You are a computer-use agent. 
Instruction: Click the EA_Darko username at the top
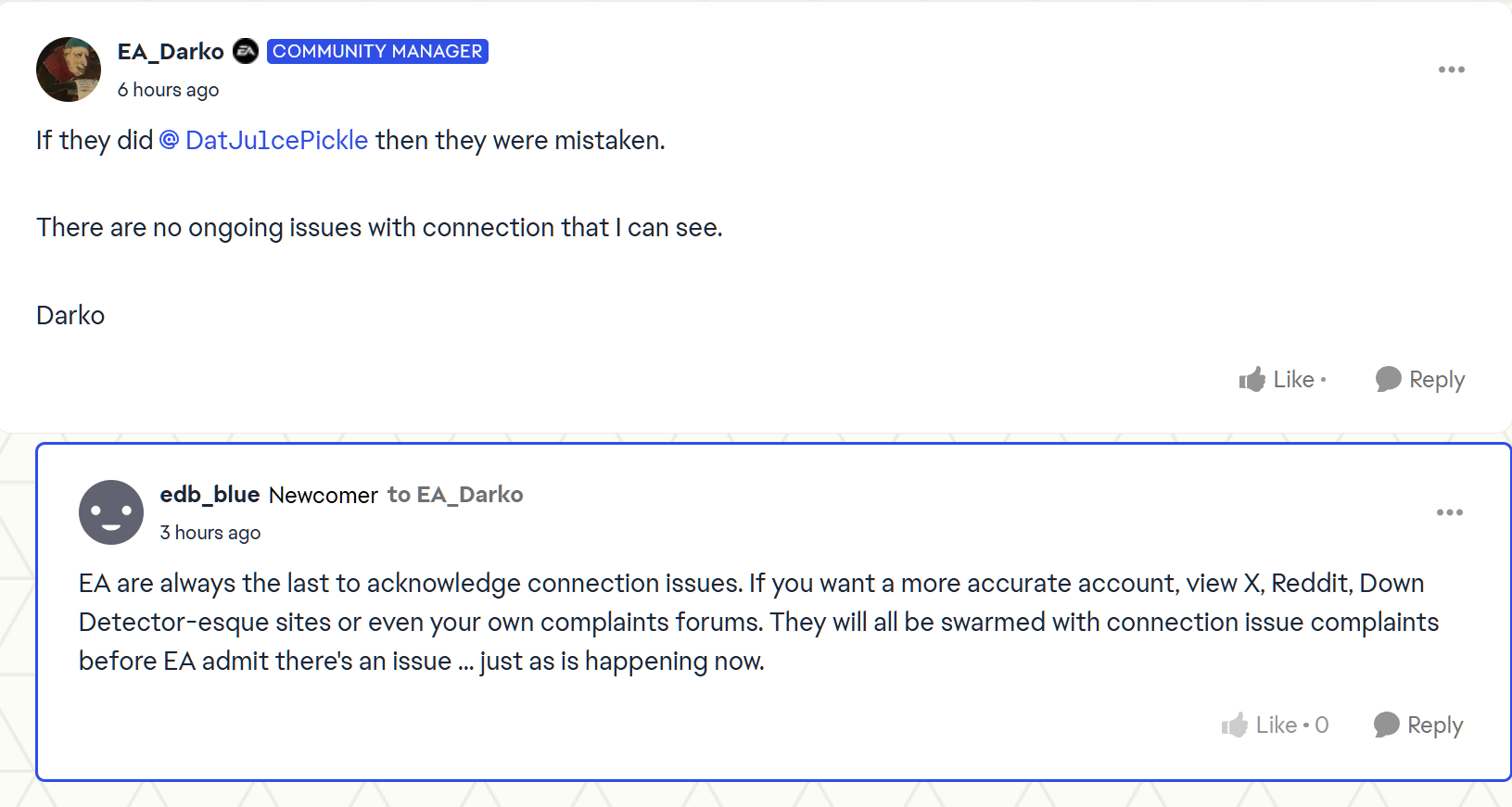tap(171, 52)
